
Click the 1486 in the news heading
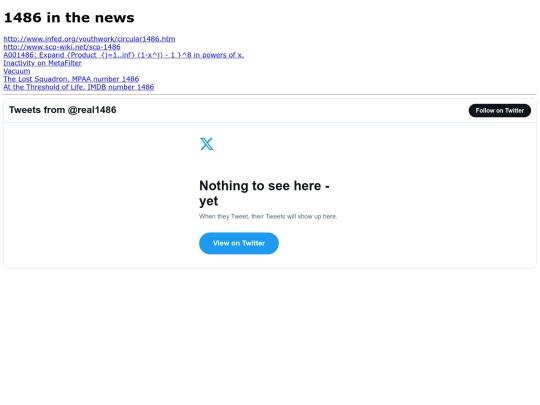[69, 18]
